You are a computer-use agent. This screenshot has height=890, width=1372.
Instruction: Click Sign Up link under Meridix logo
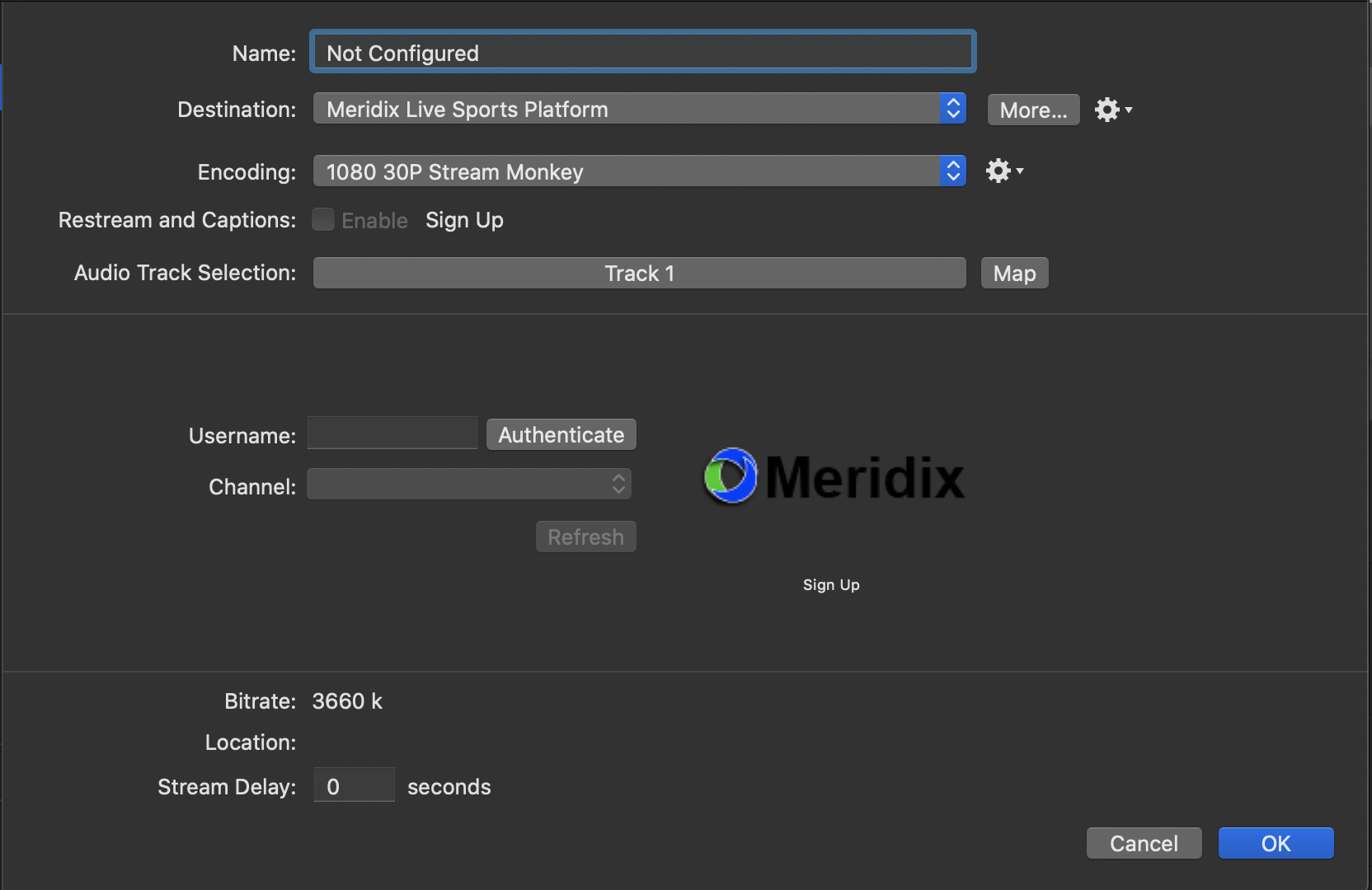click(831, 584)
